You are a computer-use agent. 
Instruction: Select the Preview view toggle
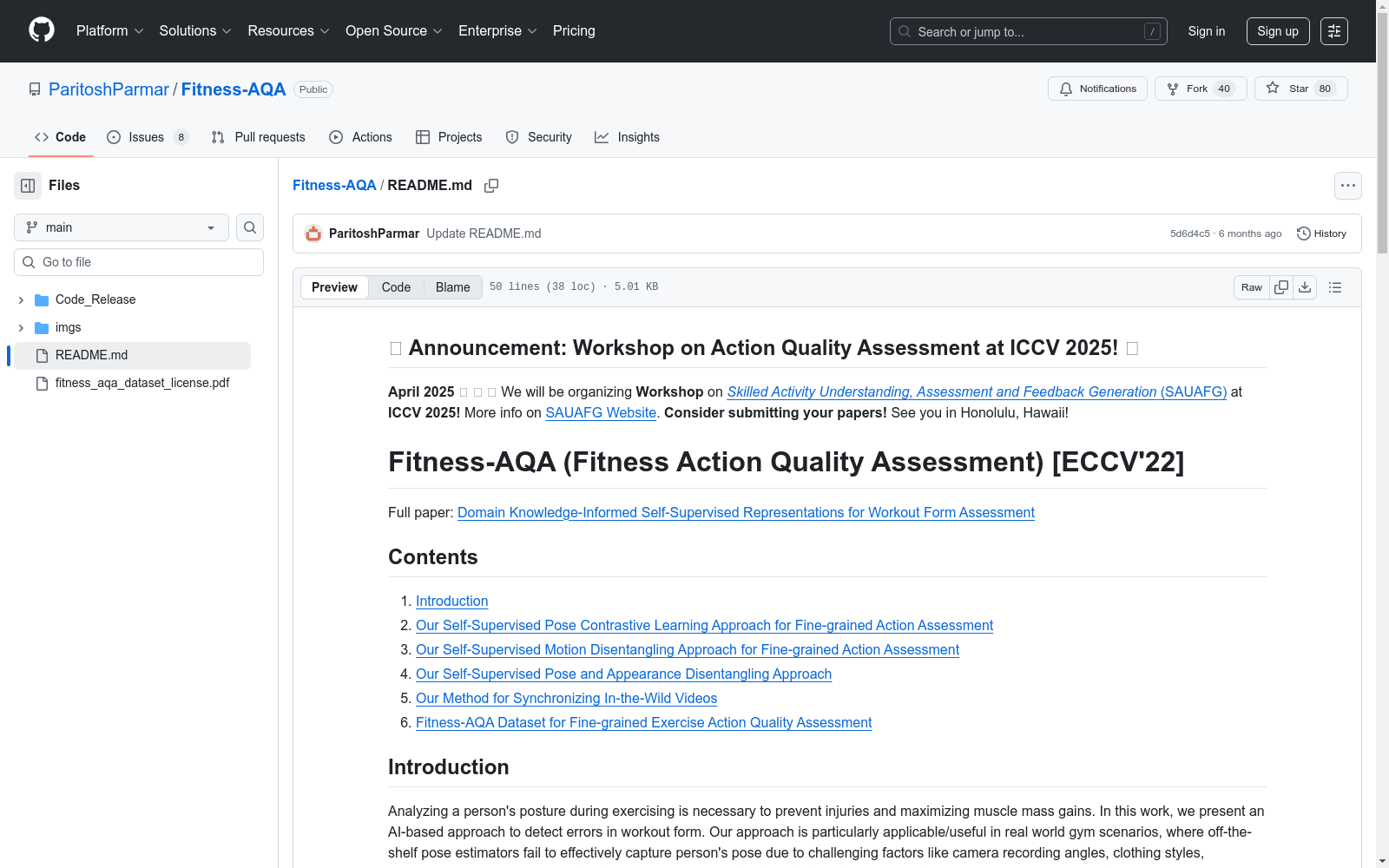coord(334,287)
